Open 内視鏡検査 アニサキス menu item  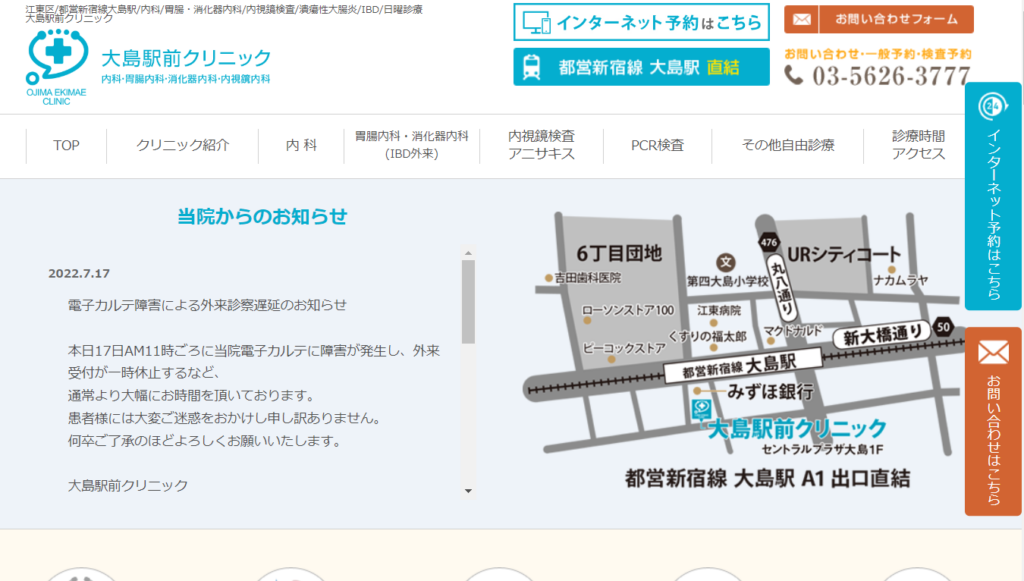click(541, 145)
